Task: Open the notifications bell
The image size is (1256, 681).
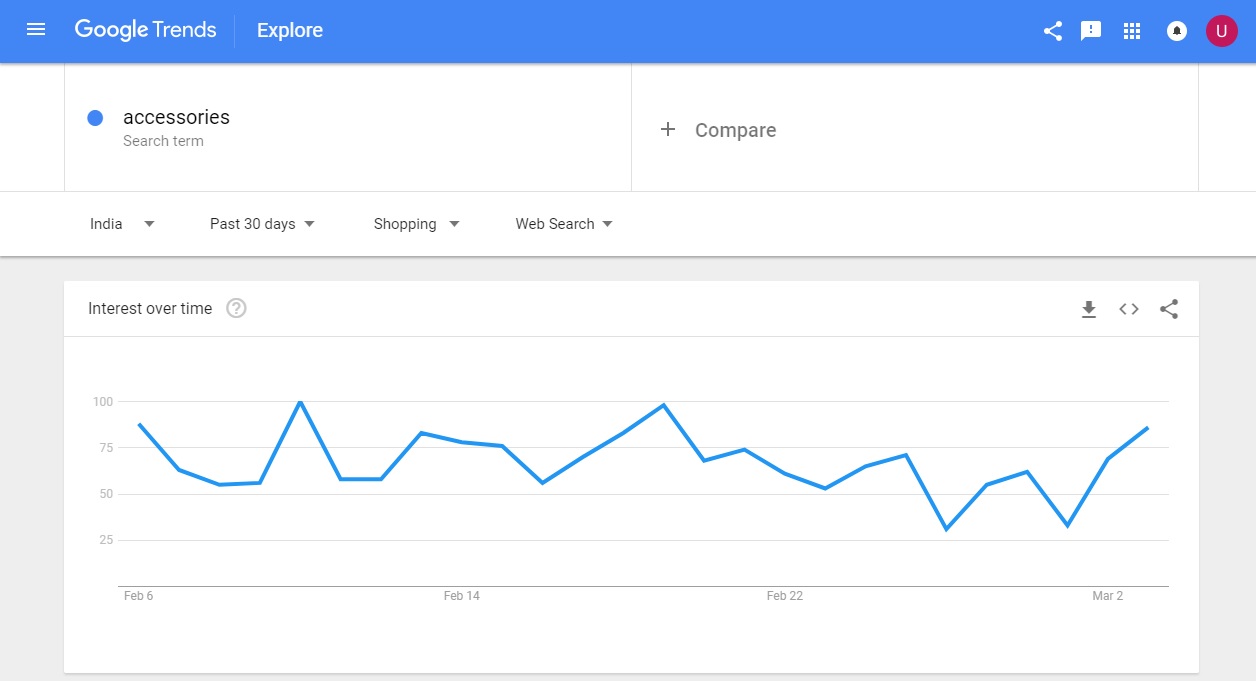Action: pyautogui.click(x=1177, y=31)
